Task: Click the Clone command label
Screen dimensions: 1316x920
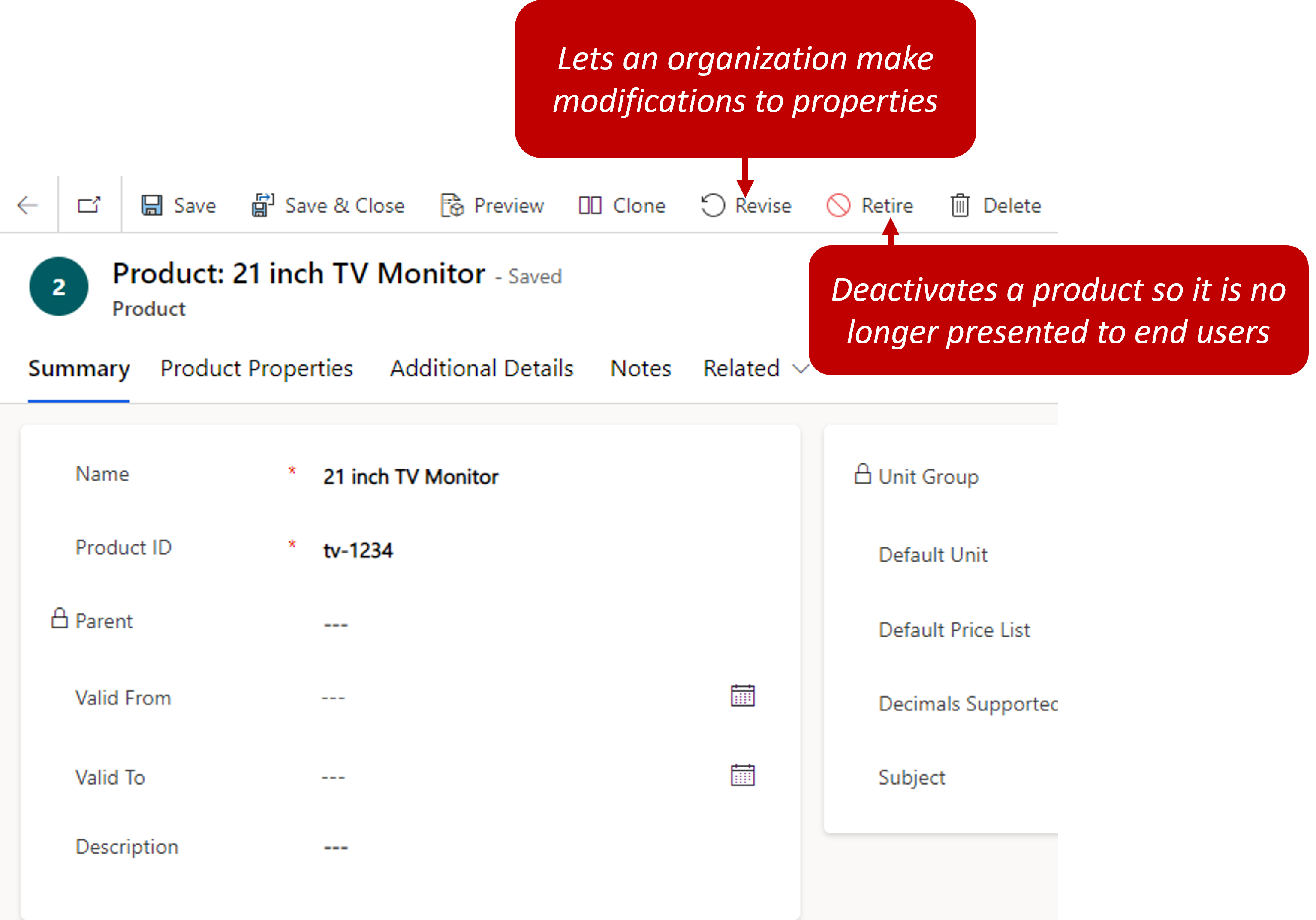Action: 639,206
